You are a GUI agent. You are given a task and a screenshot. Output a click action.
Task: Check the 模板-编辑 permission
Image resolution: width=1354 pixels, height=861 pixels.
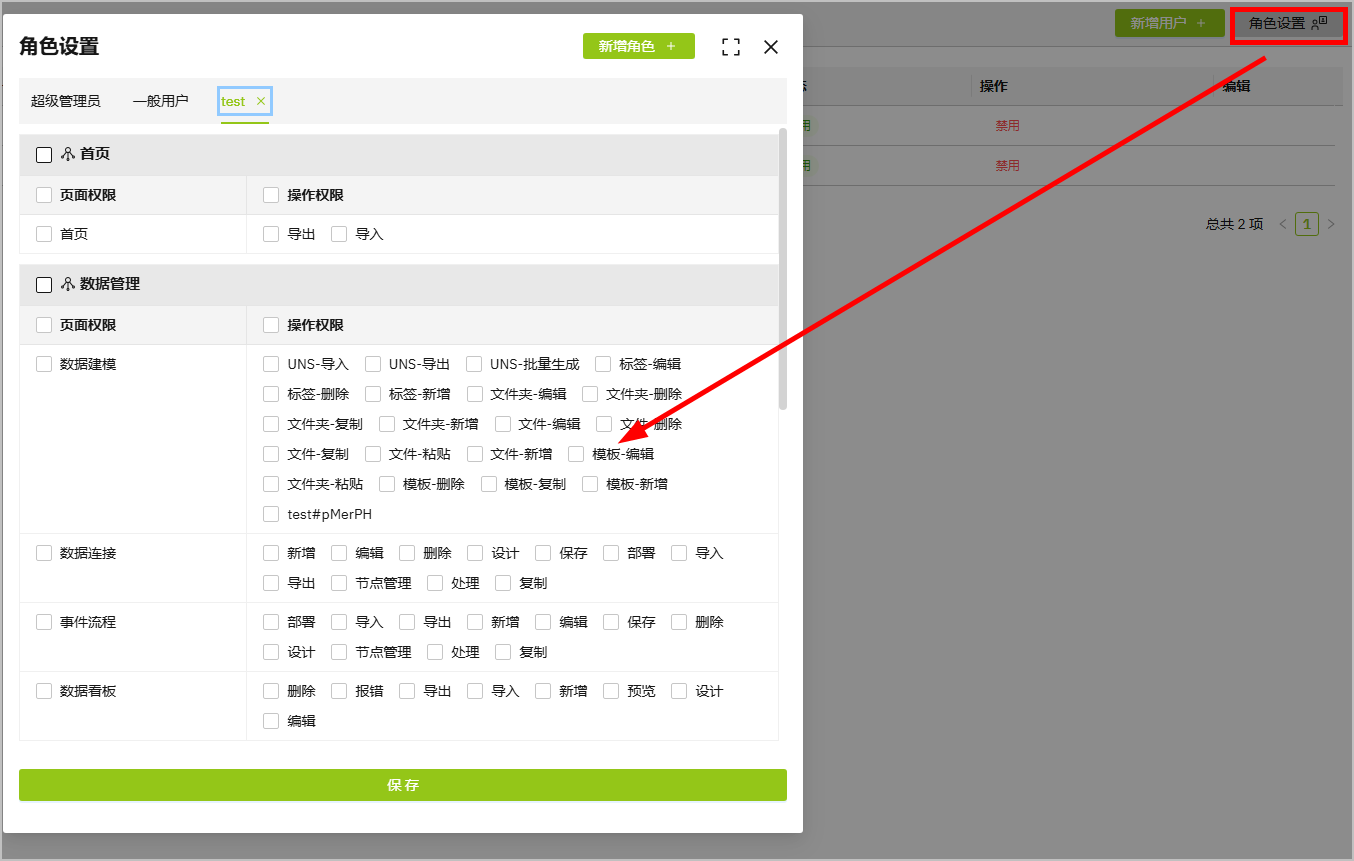click(576, 454)
